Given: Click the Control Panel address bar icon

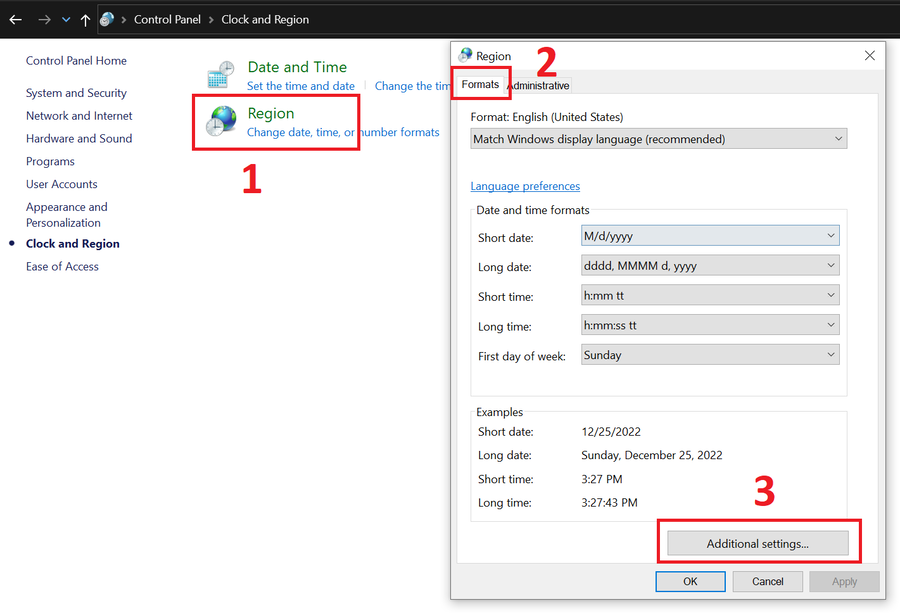Looking at the screenshot, I should pyautogui.click(x=107, y=20).
